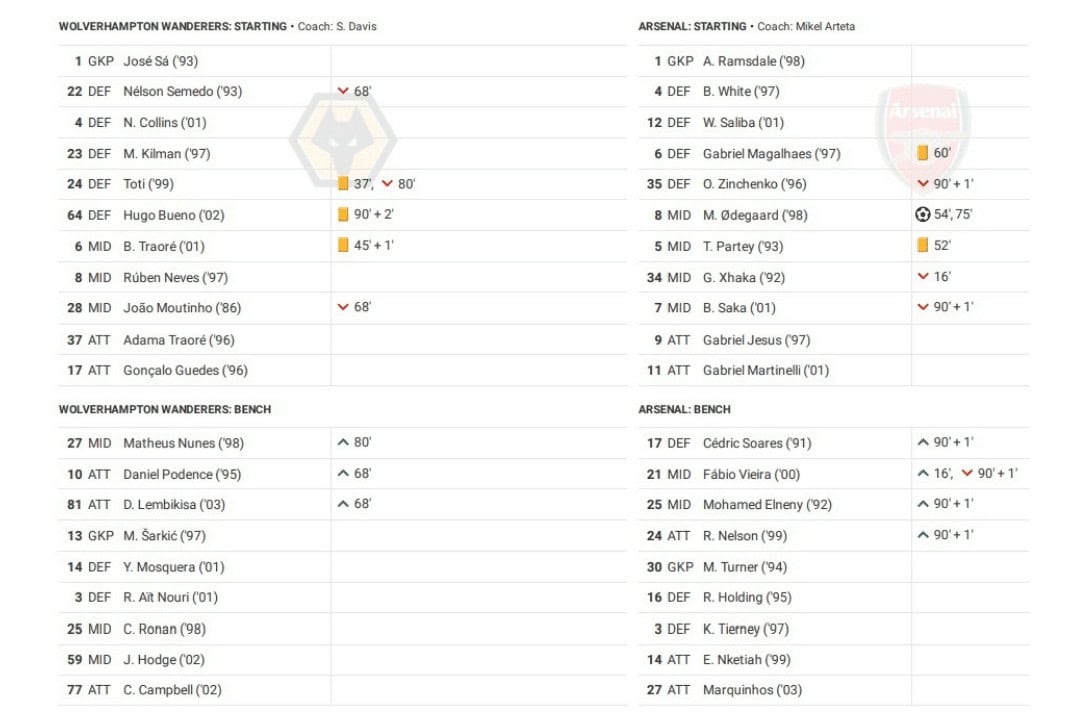This screenshot has height=712, width=1068.
Task: Click the Arsenal: Bench section header
Action: 684,409
